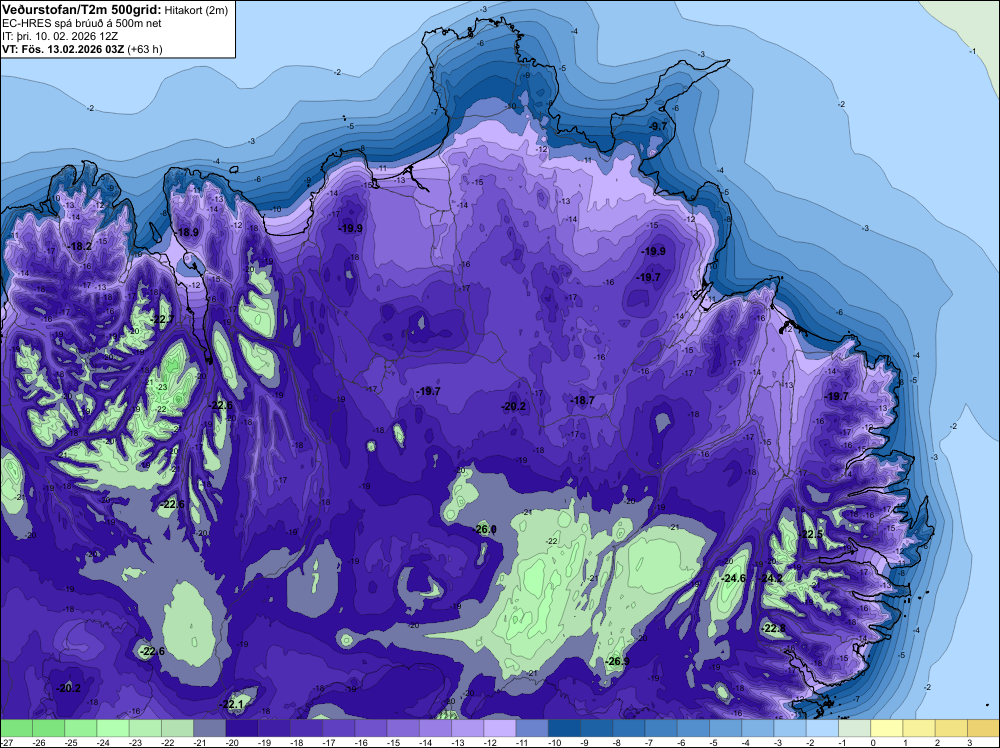Click the bold -22.8 temperature value
Image resolution: width=1000 pixels, height=748 pixels.
coord(774,629)
